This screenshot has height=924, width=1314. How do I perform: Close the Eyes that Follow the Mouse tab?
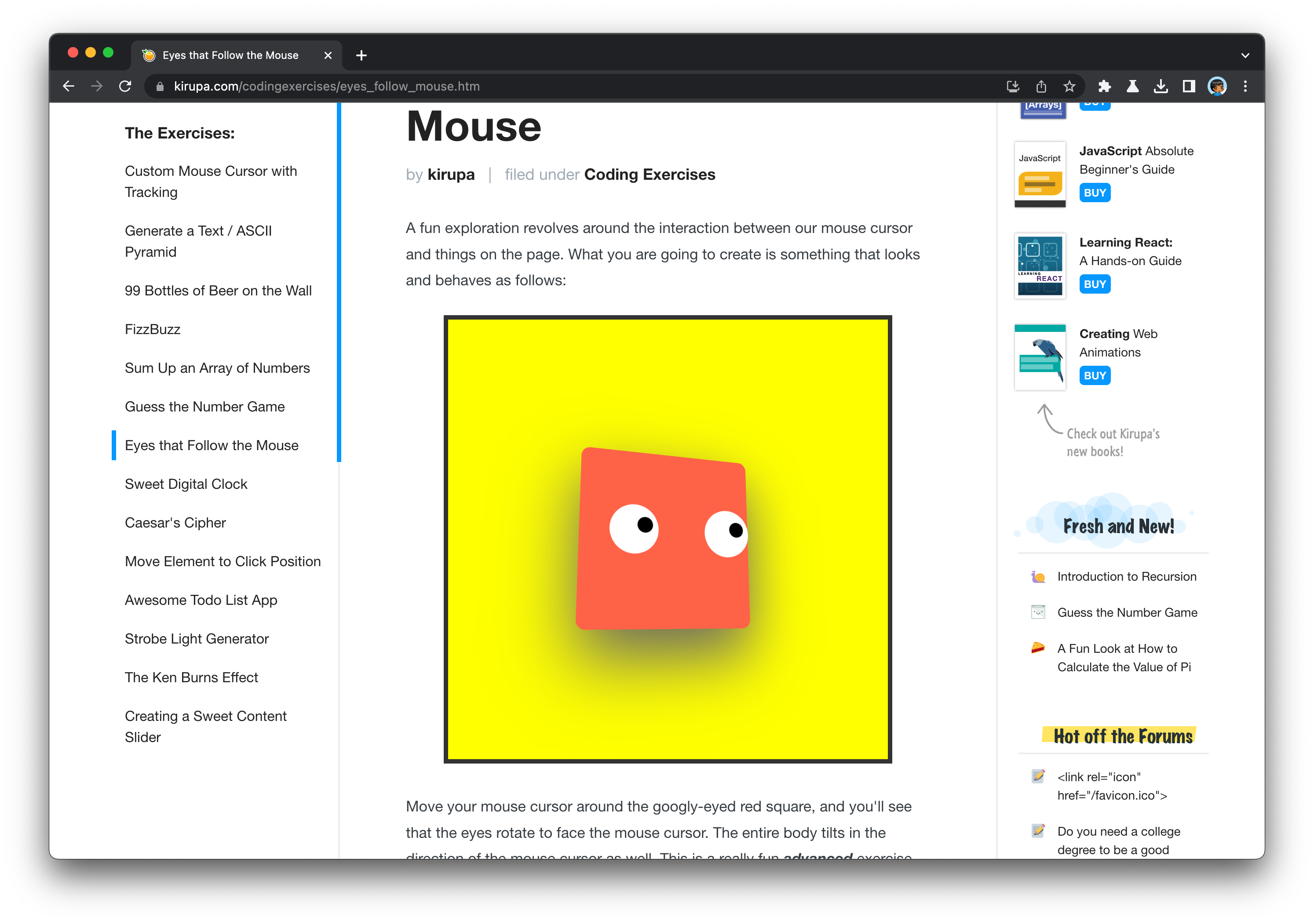click(328, 55)
